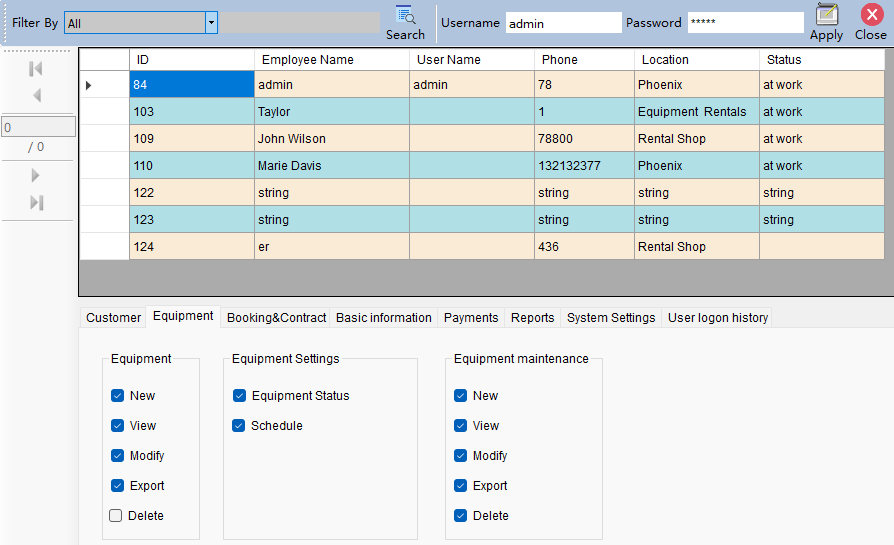Click the Search magnifier icon
Image resolution: width=894 pixels, height=545 pixels.
point(405,15)
